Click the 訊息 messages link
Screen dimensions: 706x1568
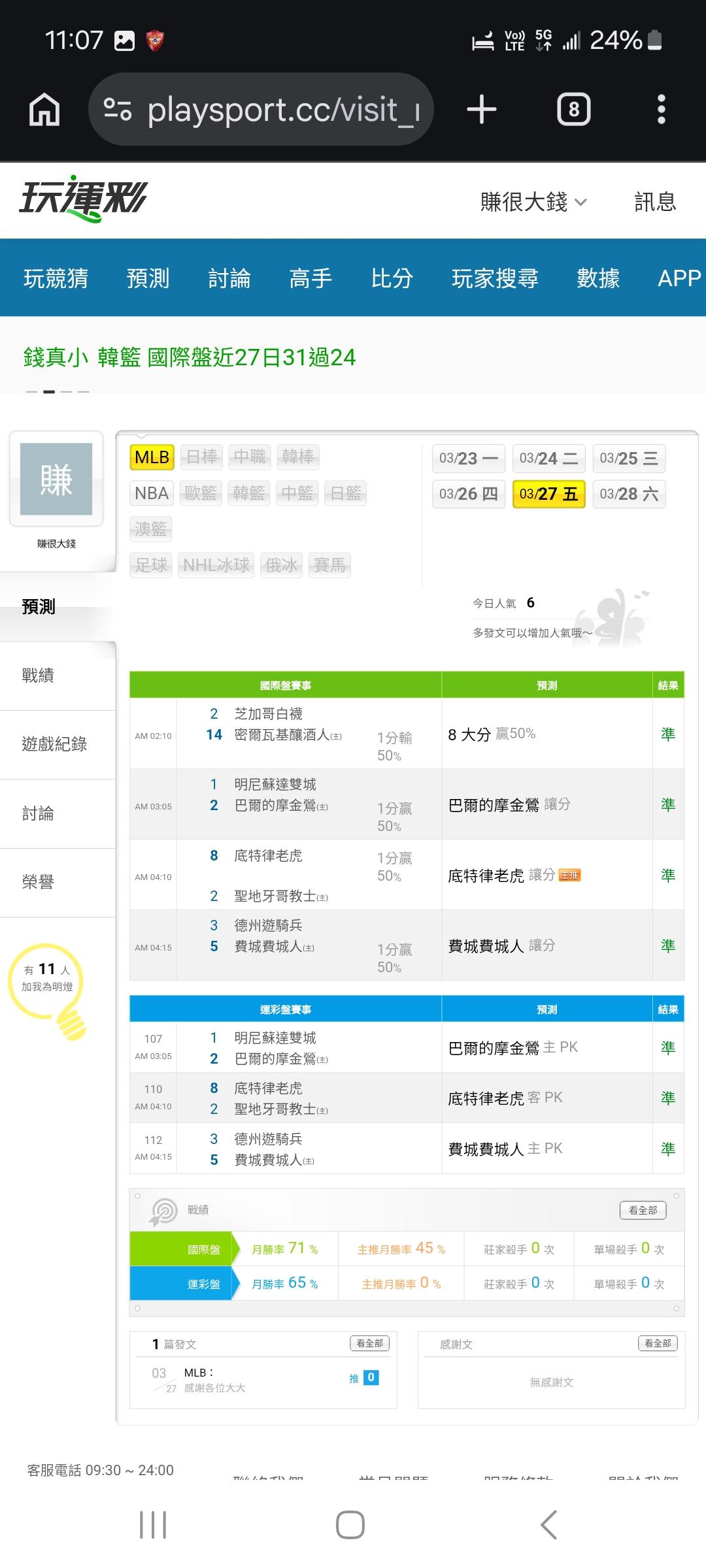pyautogui.click(x=655, y=202)
